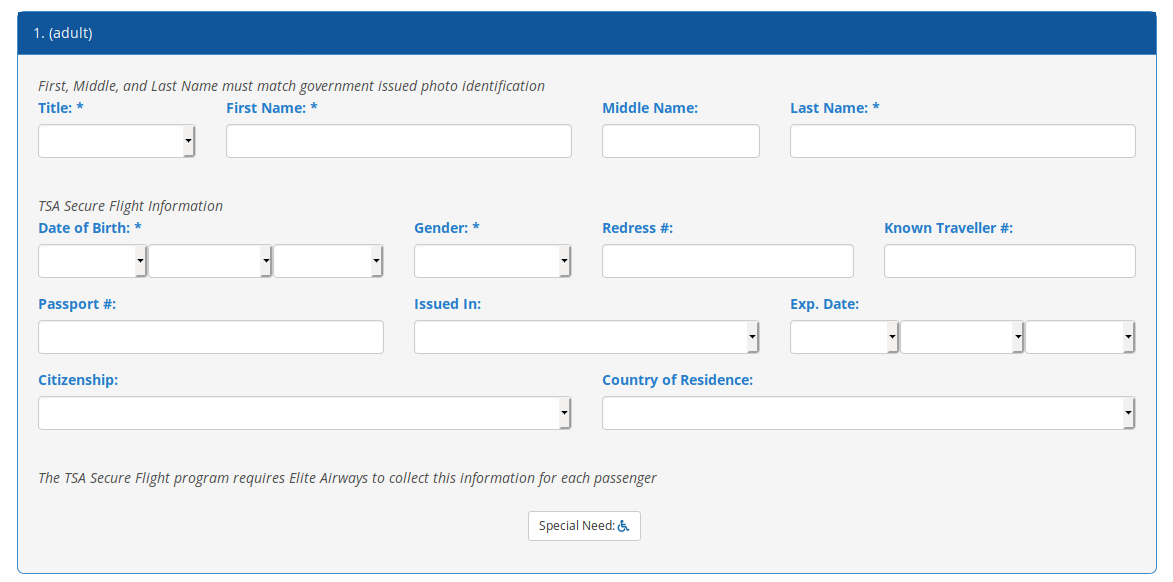Open the first Date of Birth dropdown
The image size is (1173, 582).
coord(92,261)
